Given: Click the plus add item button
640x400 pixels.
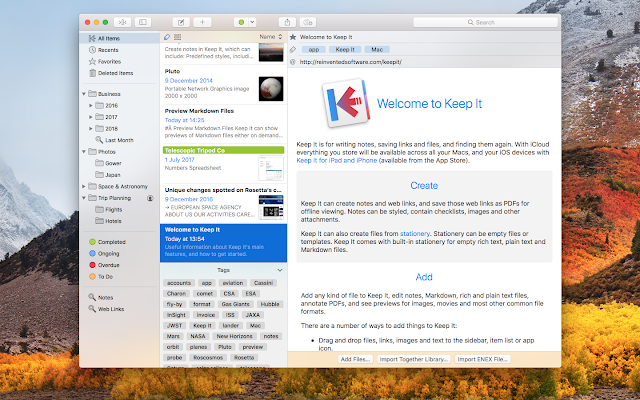Looking at the screenshot, I should point(202,22).
